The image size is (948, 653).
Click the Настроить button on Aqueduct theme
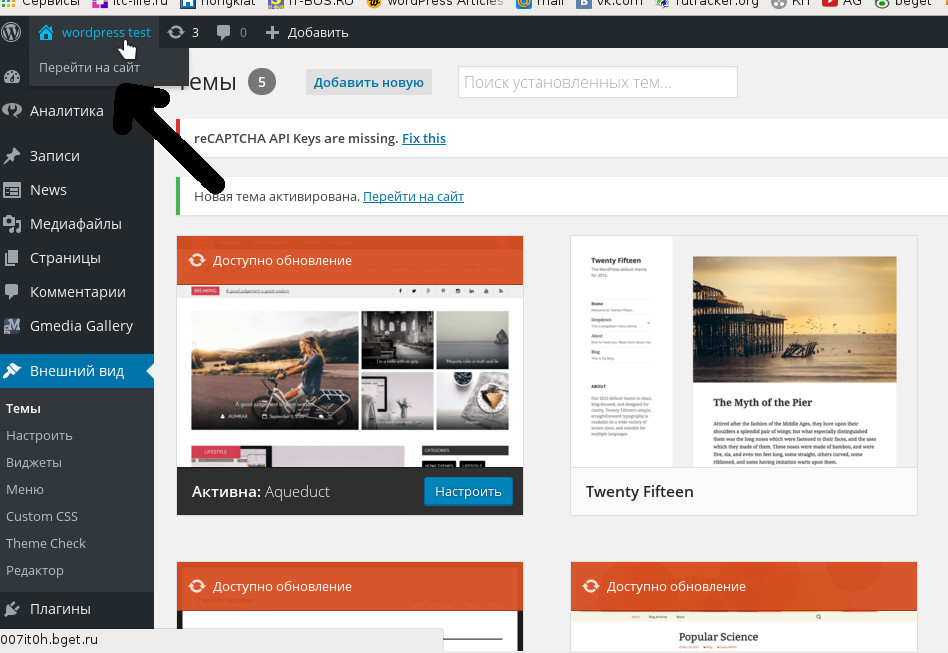pyautogui.click(x=468, y=492)
